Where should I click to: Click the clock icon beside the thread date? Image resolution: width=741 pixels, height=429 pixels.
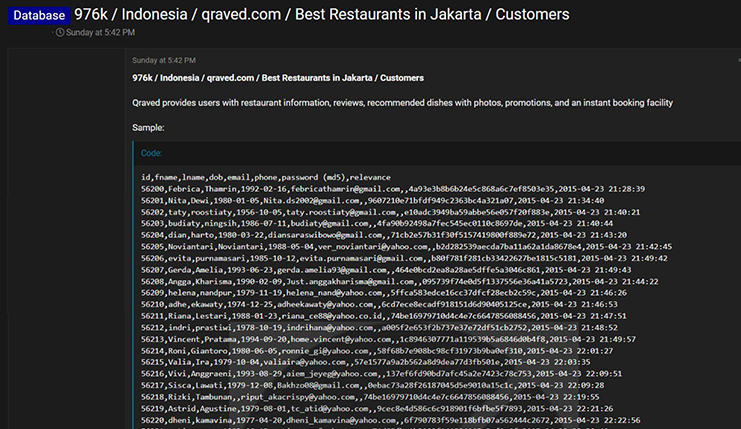coord(60,33)
